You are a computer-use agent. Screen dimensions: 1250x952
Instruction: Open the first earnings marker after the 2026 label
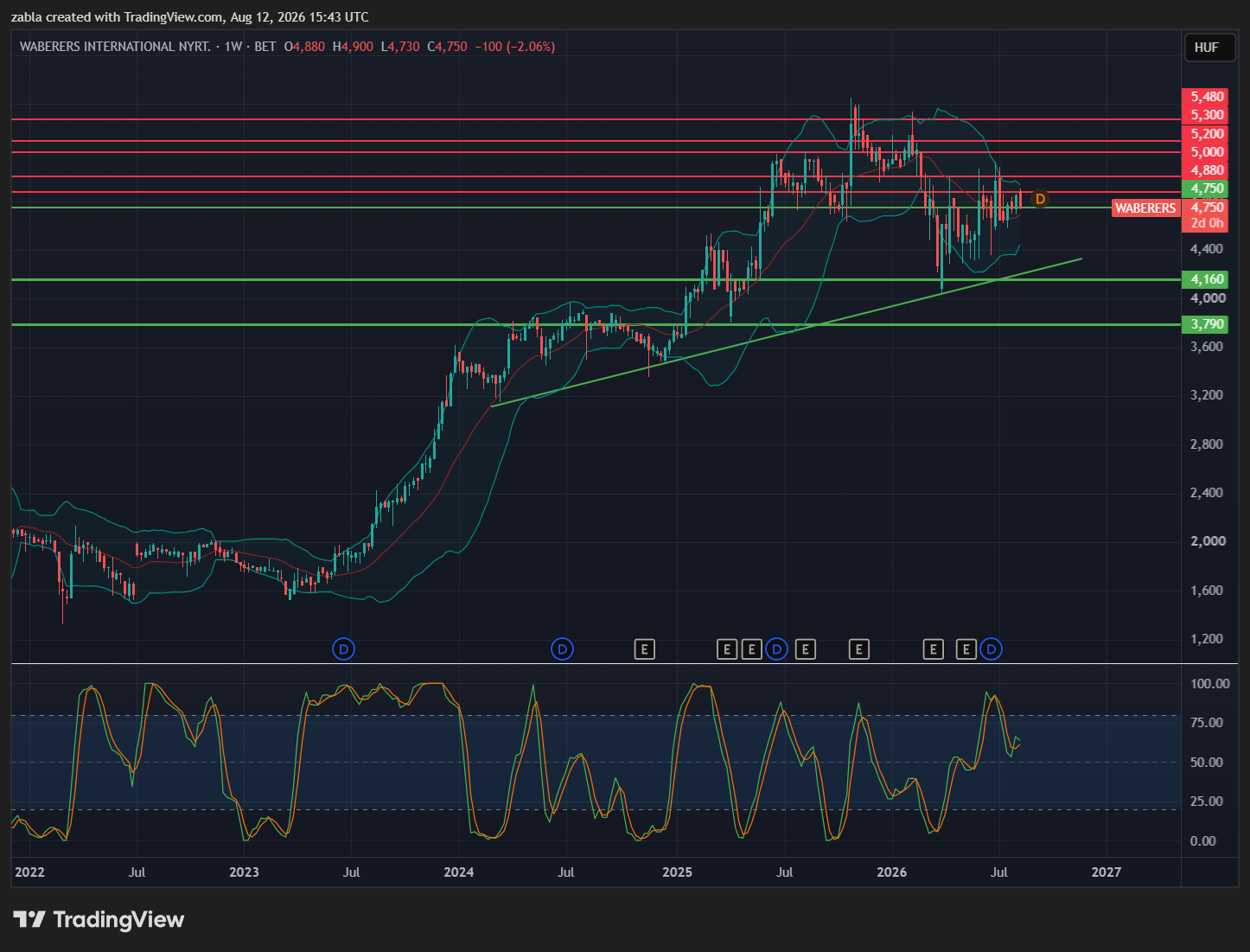933,649
